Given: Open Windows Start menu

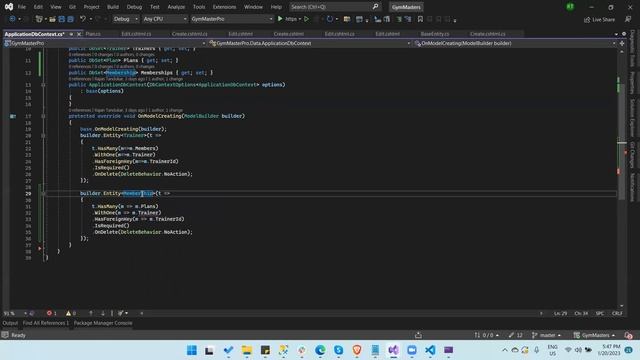Looking at the screenshot, I should pyautogui.click(x=191, y=350).
